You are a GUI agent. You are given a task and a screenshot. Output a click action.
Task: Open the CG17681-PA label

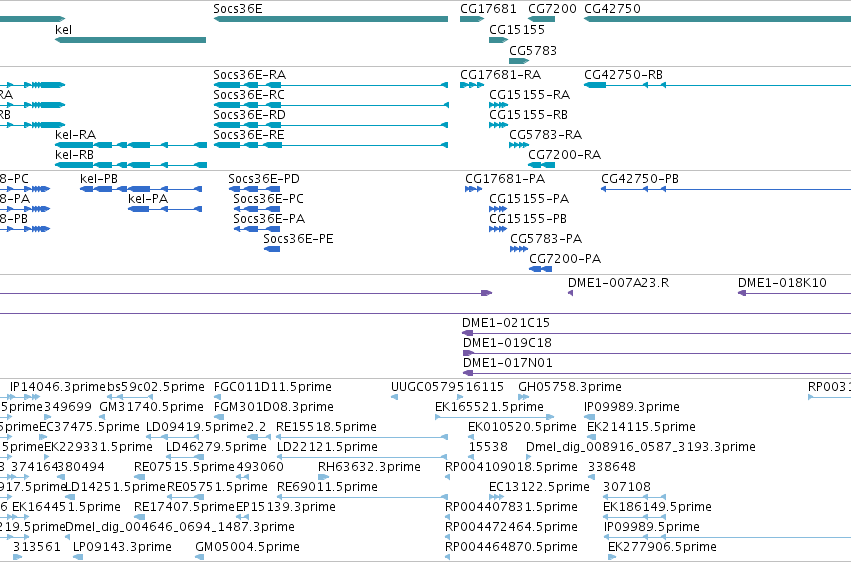pyautogui.click(x=505, y=178)
